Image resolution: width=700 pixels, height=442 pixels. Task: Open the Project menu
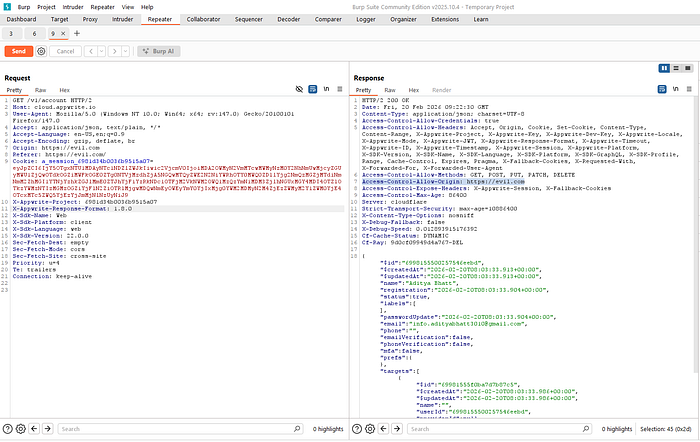pos(46,7)
